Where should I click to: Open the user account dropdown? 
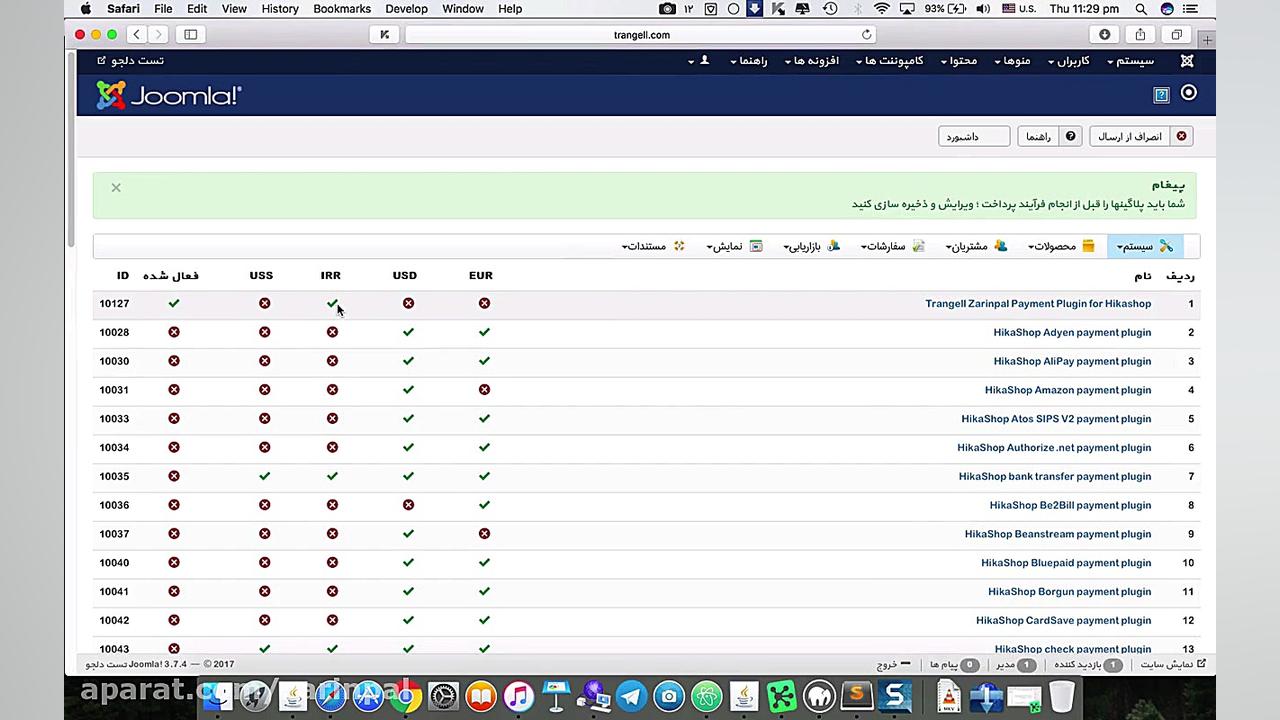pyautogui.click(x=698, y=61)
